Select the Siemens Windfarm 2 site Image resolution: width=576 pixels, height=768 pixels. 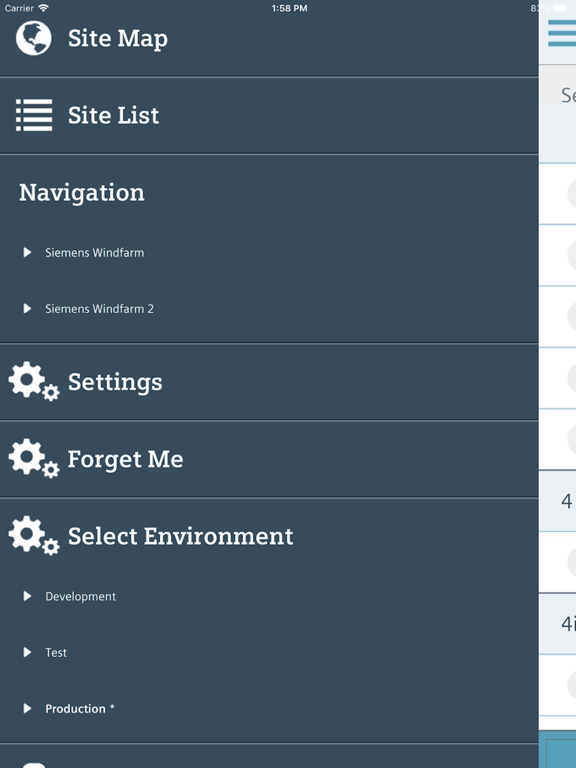point(99,309)
